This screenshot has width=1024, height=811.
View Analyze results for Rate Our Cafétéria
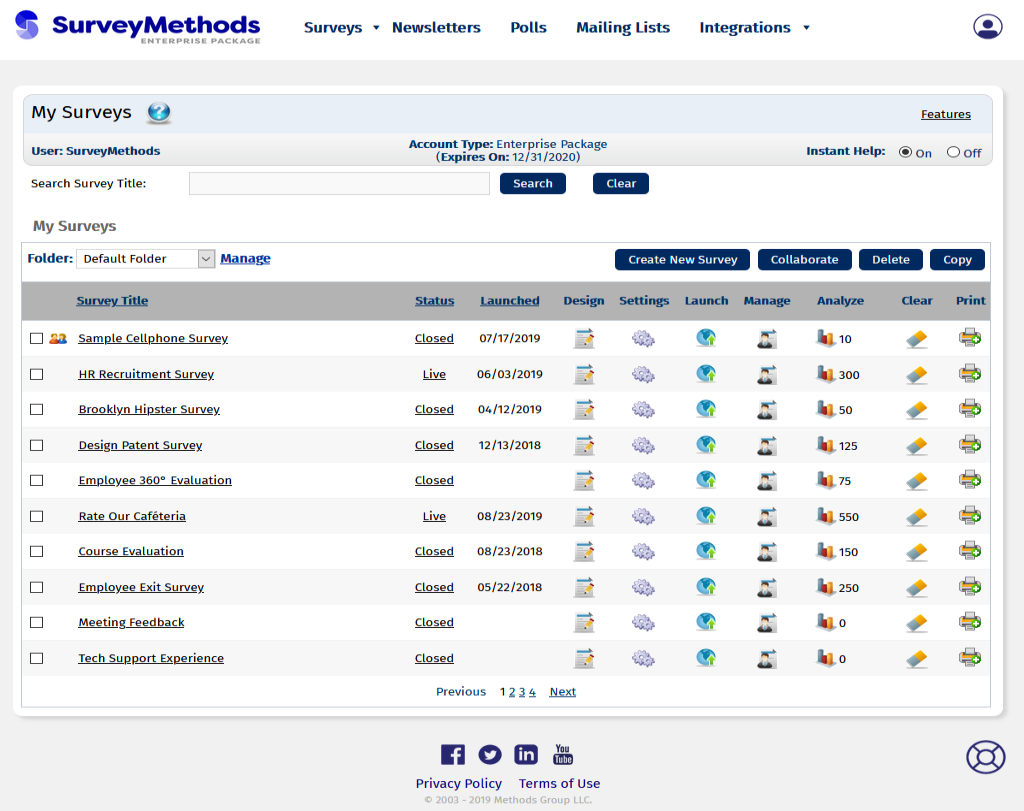[x=828, y=516]
